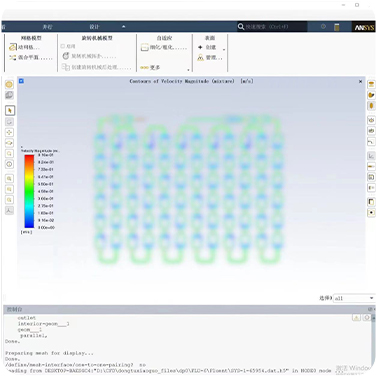
Task: Click the axes triad icon in left toolbar
Action: tap(10, 210)
